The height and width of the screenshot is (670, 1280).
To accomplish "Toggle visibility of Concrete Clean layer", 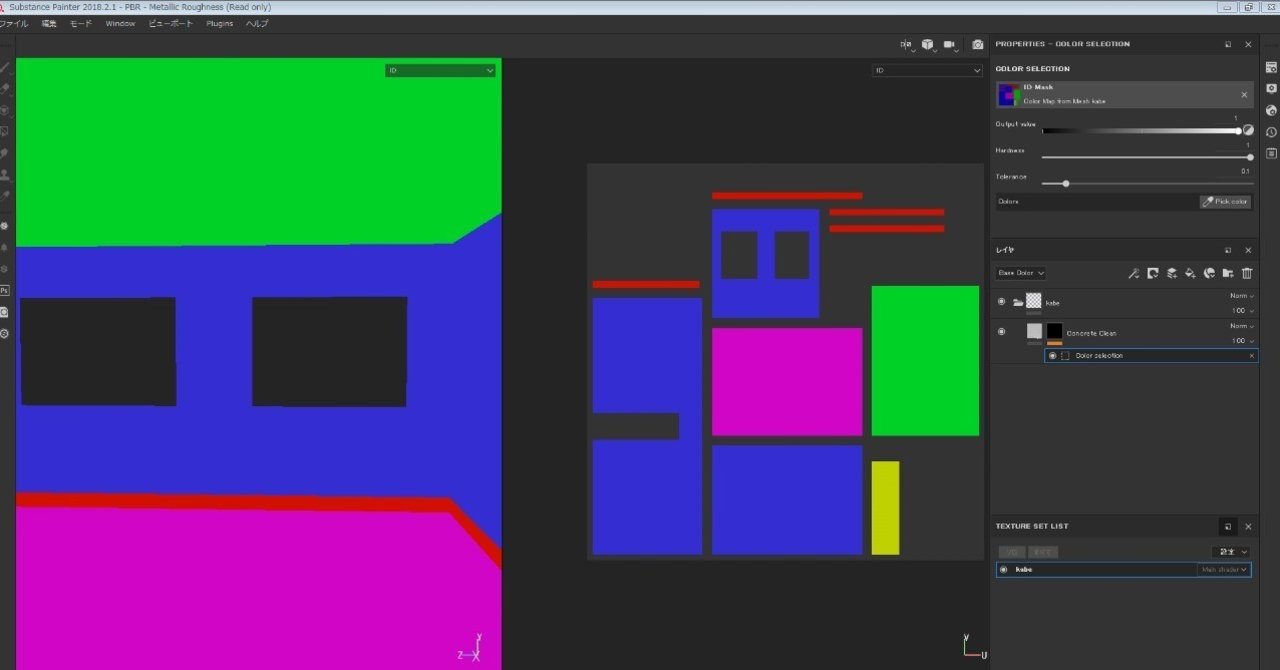I will 1001,331.
